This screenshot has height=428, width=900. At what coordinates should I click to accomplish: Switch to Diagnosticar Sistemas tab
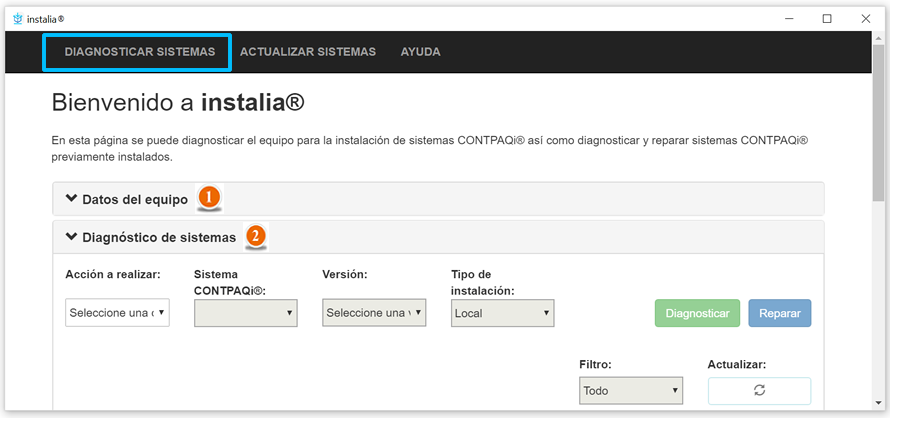point(139,52)
